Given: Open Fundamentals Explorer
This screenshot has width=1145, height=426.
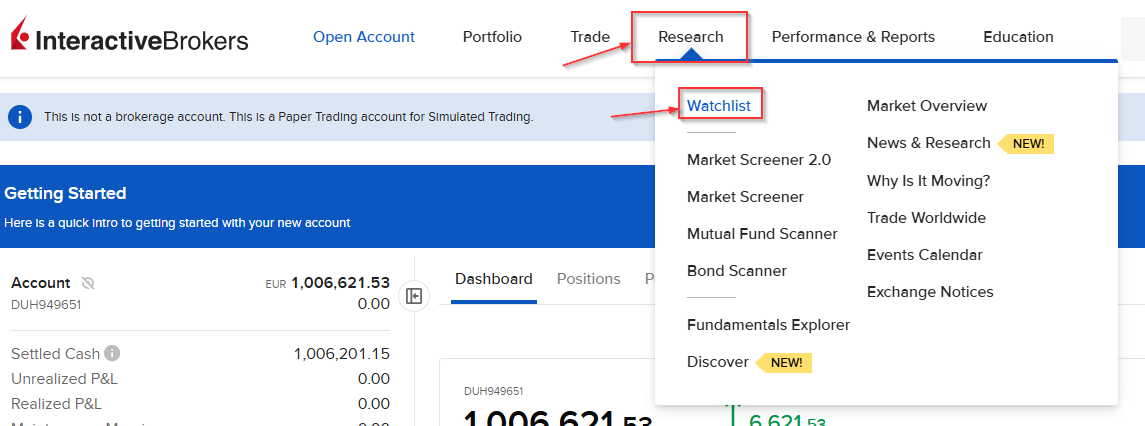Looking at the screenshot, I should pyautogui.click(x=768, y=324).
